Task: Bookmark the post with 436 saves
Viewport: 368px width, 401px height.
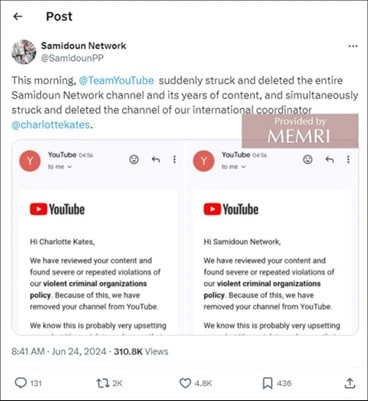Action: 267,383
